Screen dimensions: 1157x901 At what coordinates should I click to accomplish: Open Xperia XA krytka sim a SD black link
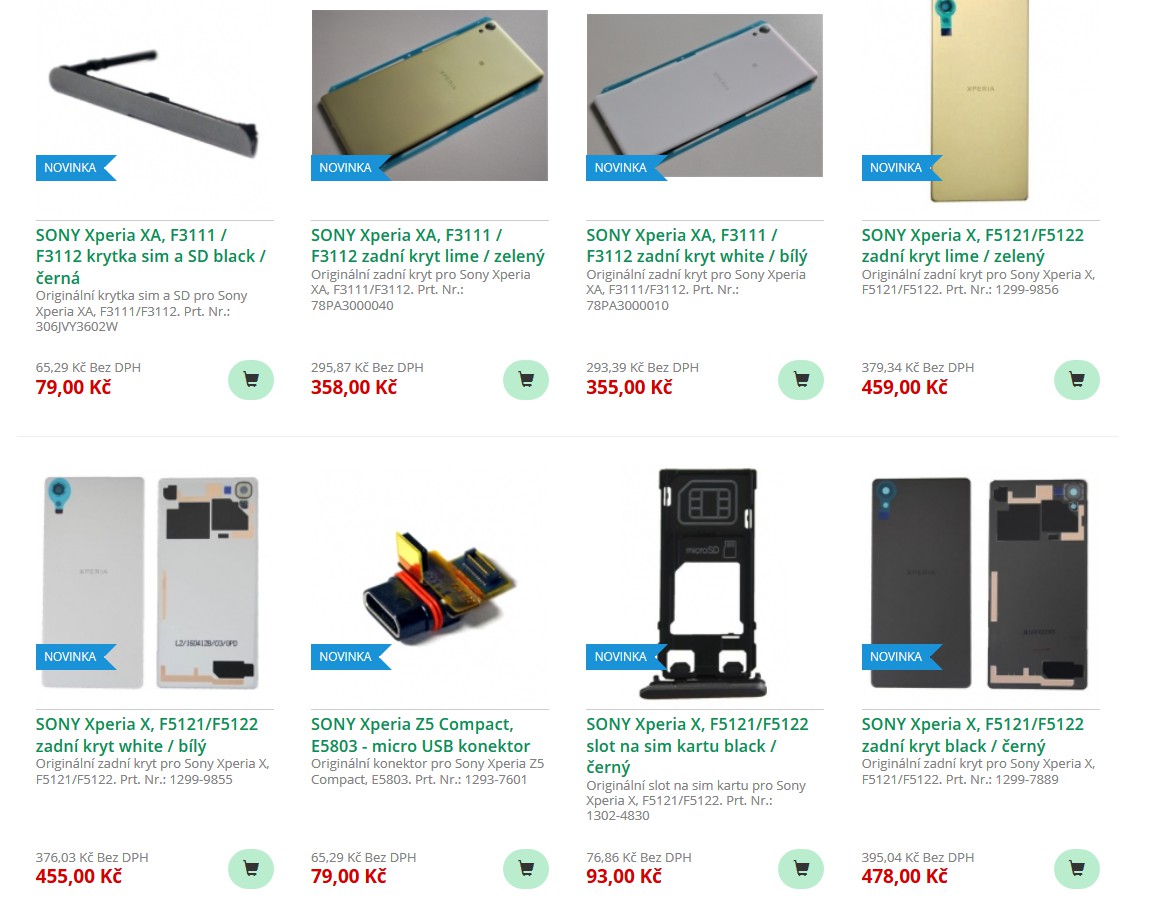(151, 256)
